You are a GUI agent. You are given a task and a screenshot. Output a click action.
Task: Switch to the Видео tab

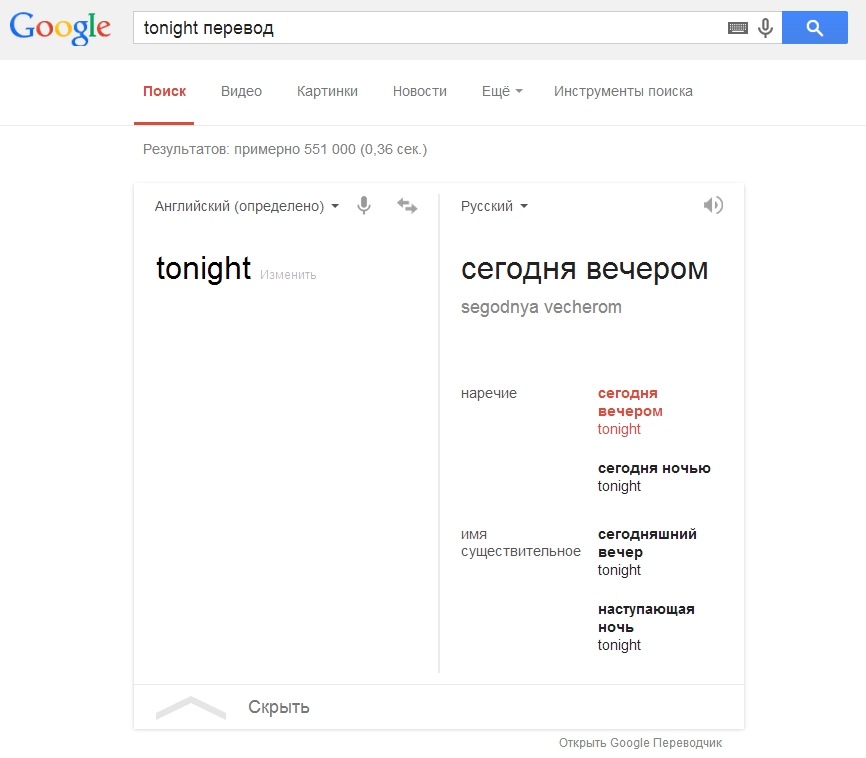(241, 91)
